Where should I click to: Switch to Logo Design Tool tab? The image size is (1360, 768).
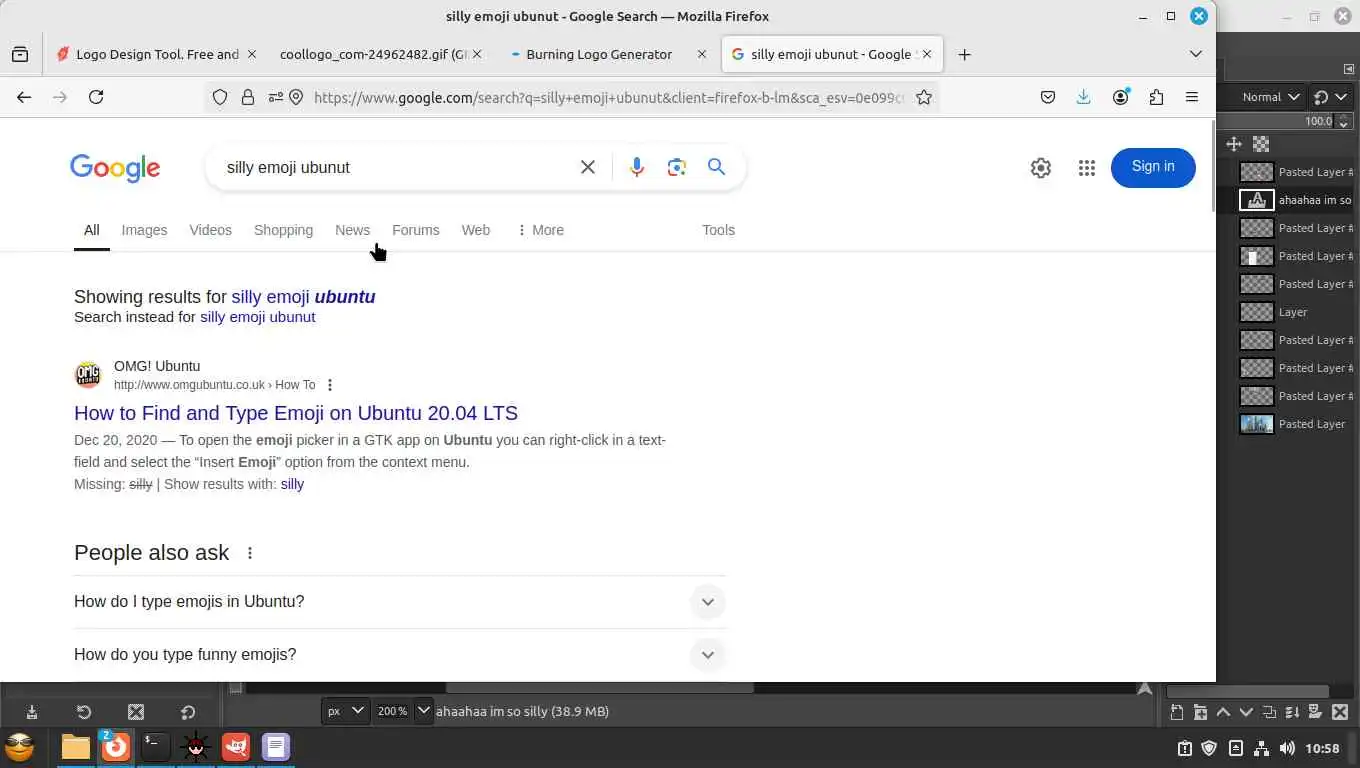point(156,54)
